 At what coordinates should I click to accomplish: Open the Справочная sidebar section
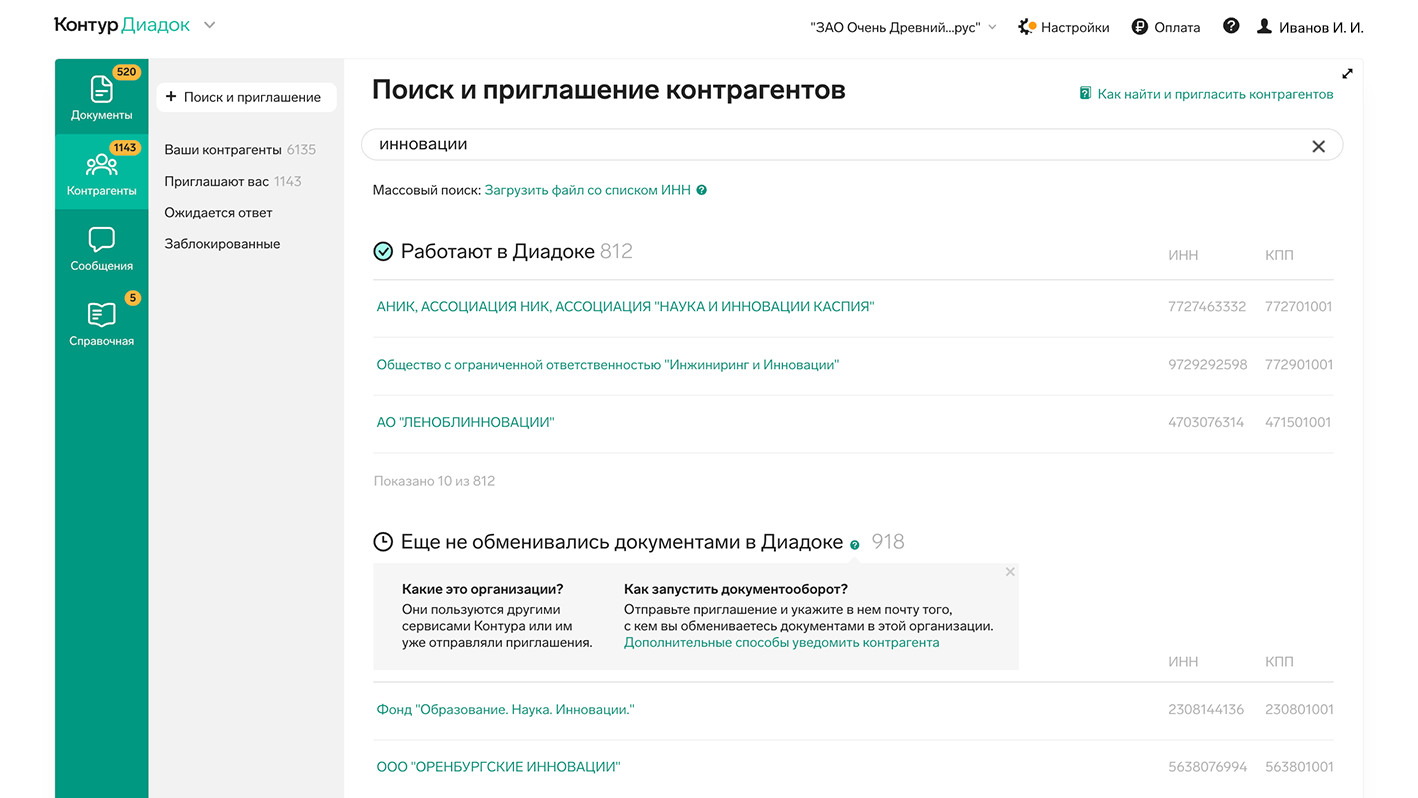pyautogui.click(x=101, y=323)
